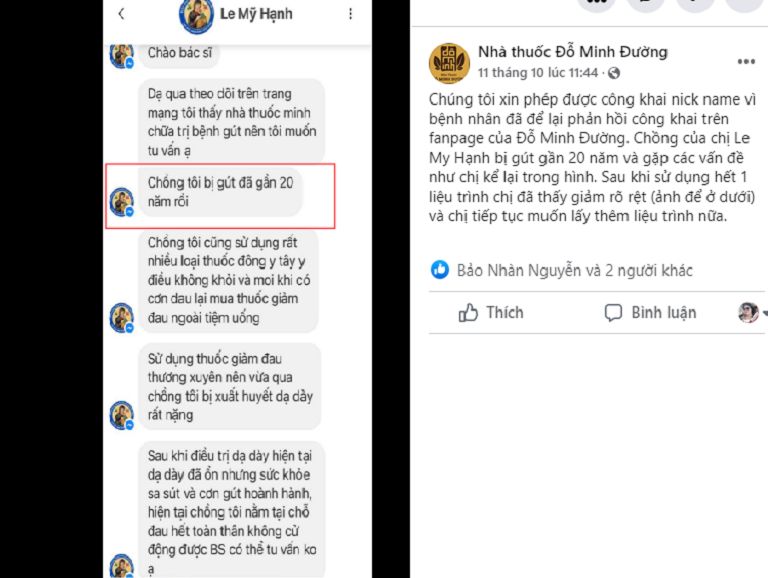Click the blue like reaction icon

coord(440,270)
